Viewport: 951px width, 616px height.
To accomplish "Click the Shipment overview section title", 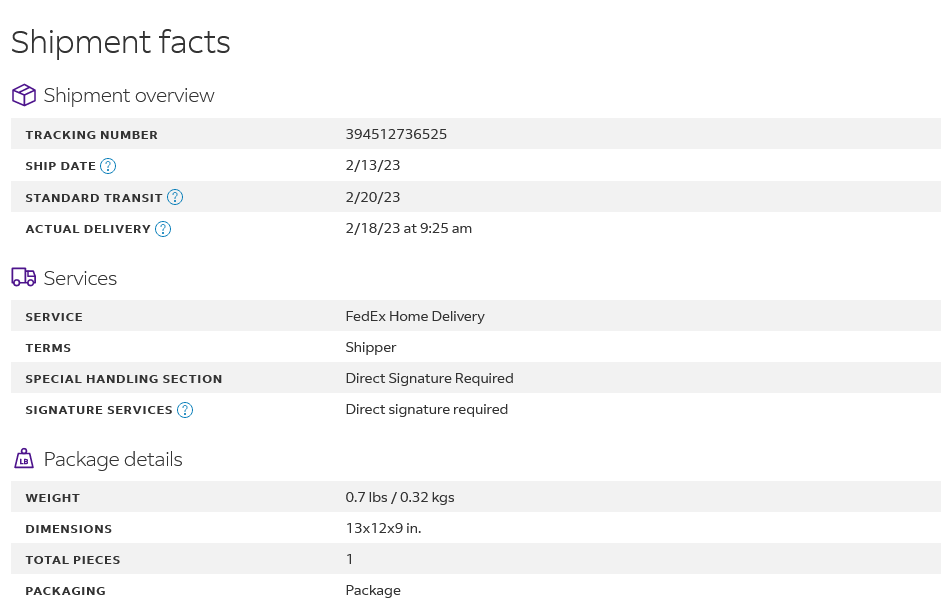I will tap(129, 95).
